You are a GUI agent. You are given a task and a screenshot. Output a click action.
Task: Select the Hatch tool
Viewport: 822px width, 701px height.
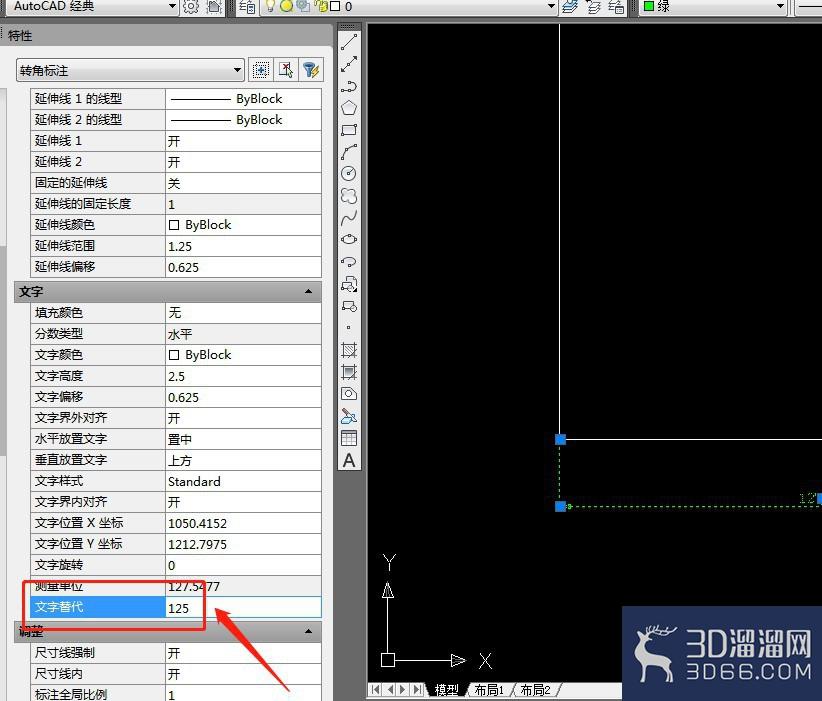coord(349,350)
